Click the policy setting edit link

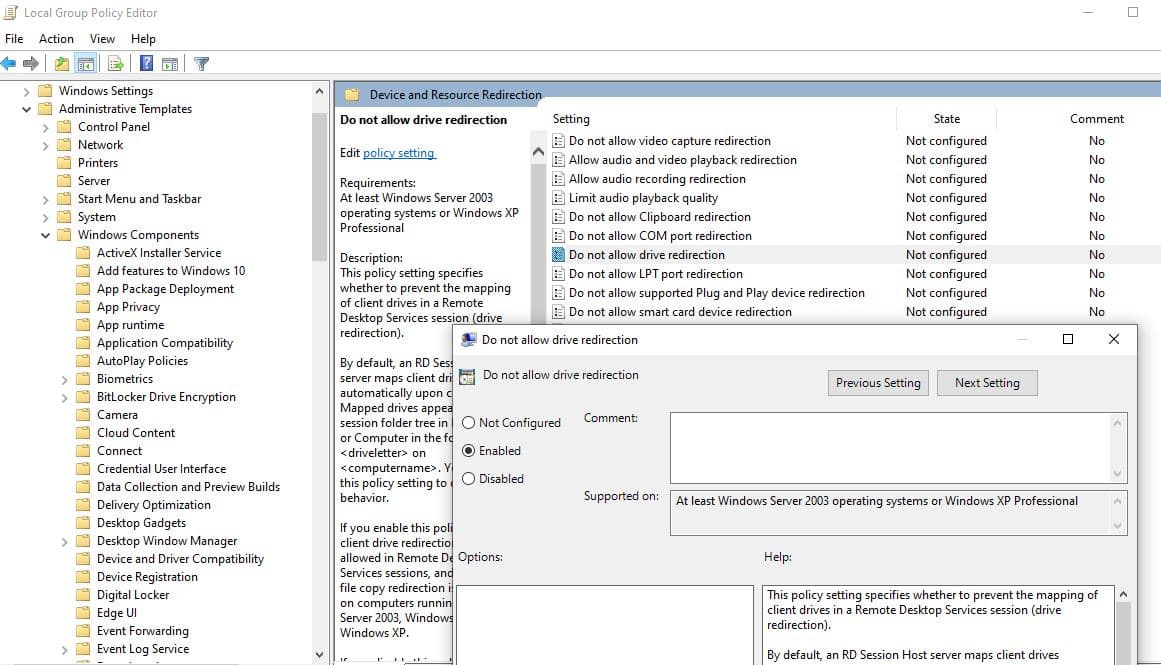click(398, 153)
